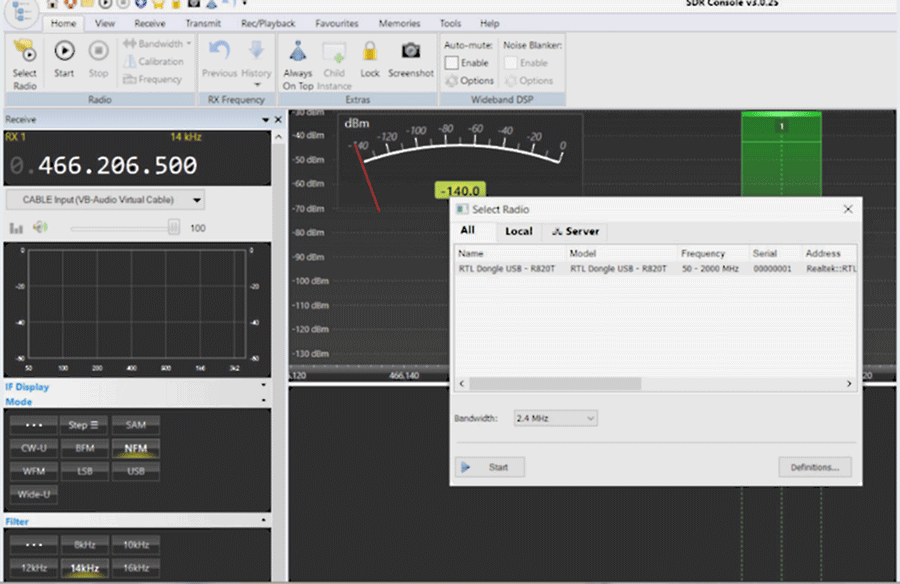Select LSB mode
This screenshot has width=900, height=584.
point(84,471)
